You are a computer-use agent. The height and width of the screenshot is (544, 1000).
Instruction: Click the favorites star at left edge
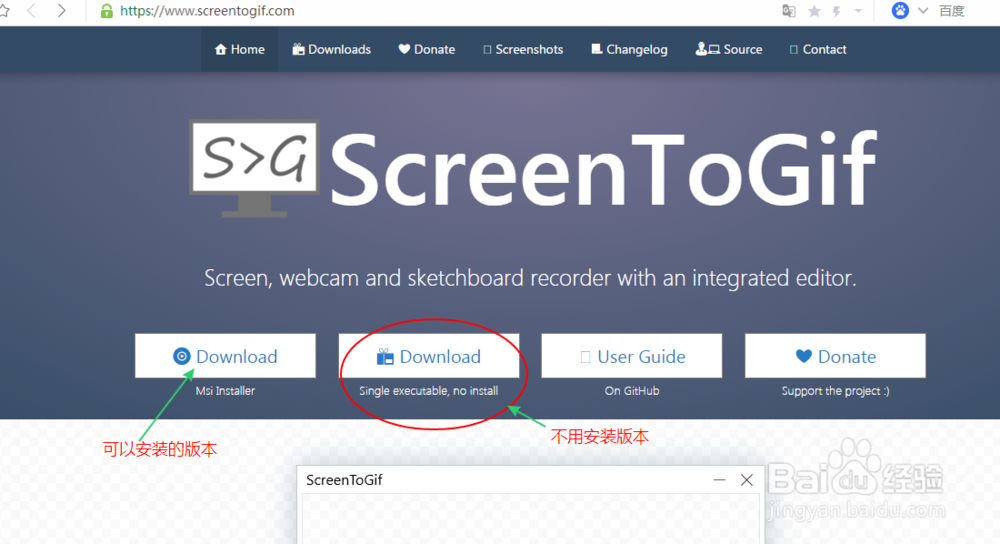click(x=4, y=10)
